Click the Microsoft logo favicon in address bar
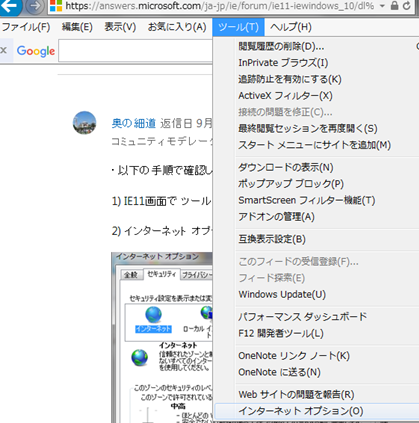The width and height of the screenshot is (419, 423). click(x=56, y=6)
